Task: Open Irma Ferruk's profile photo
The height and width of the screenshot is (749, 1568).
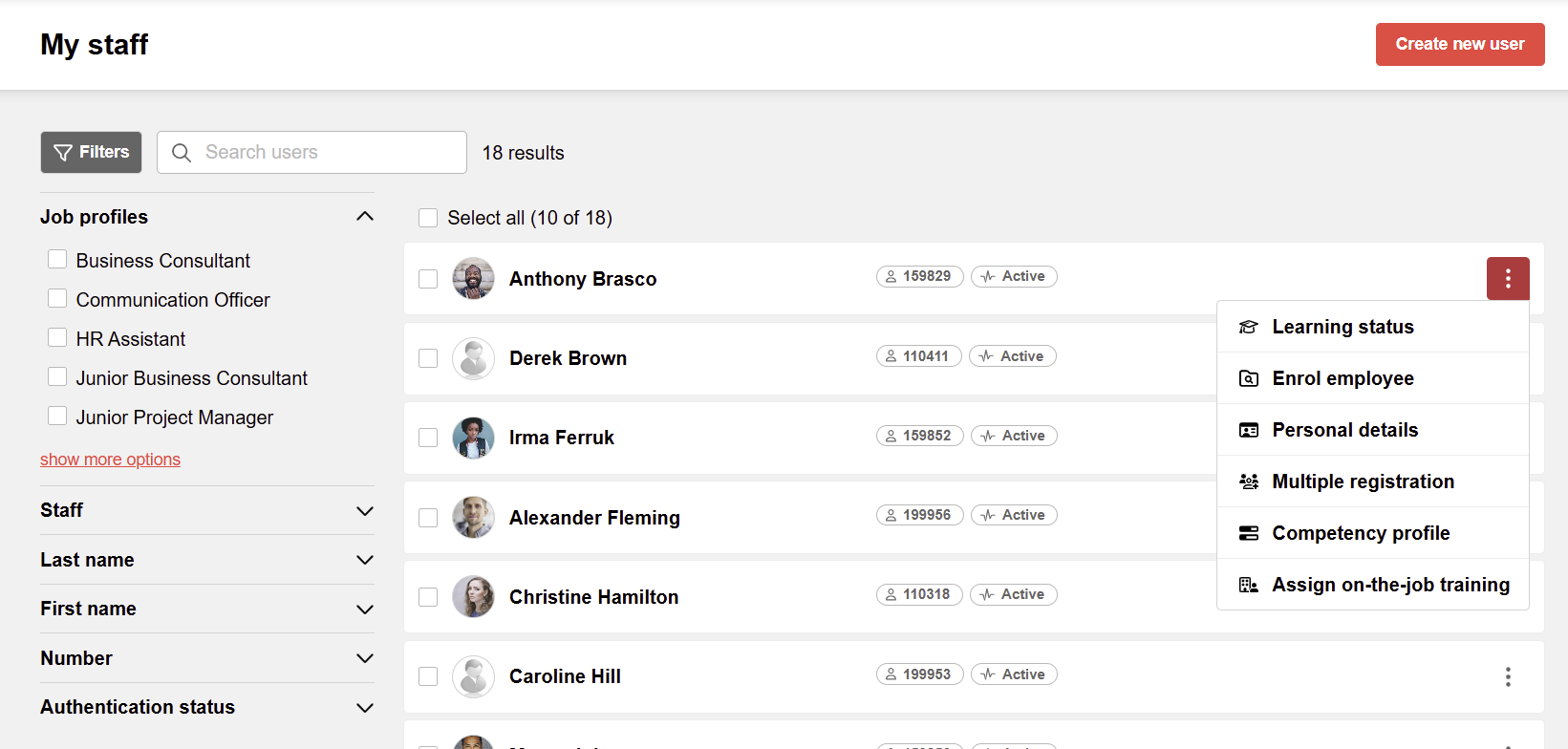Action: click(x=473, y=438)
